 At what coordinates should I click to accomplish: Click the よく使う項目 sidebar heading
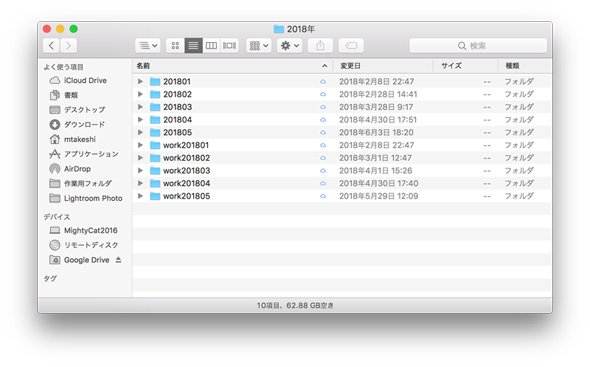pos(63,67)
